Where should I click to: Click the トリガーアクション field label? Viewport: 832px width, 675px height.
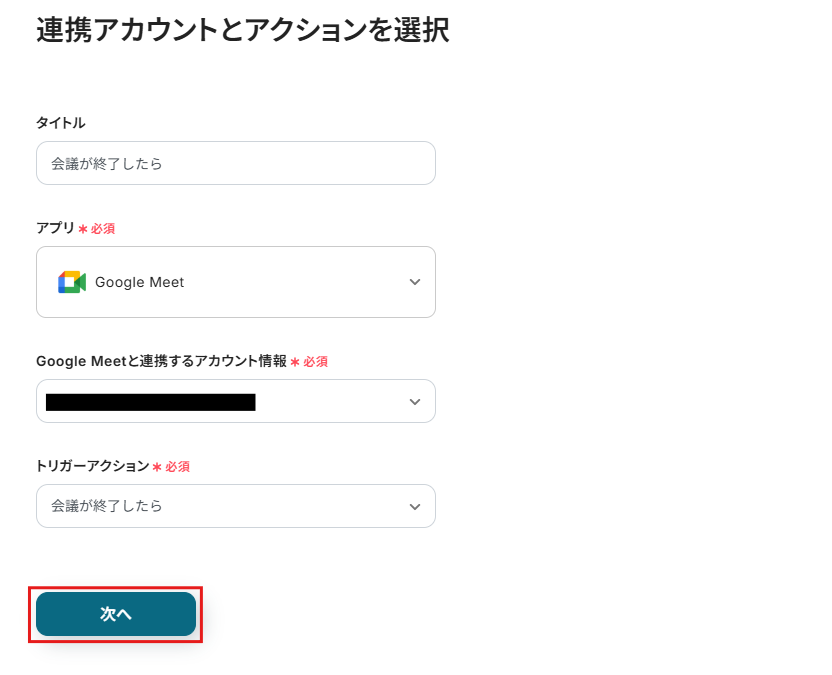(92, 466)
